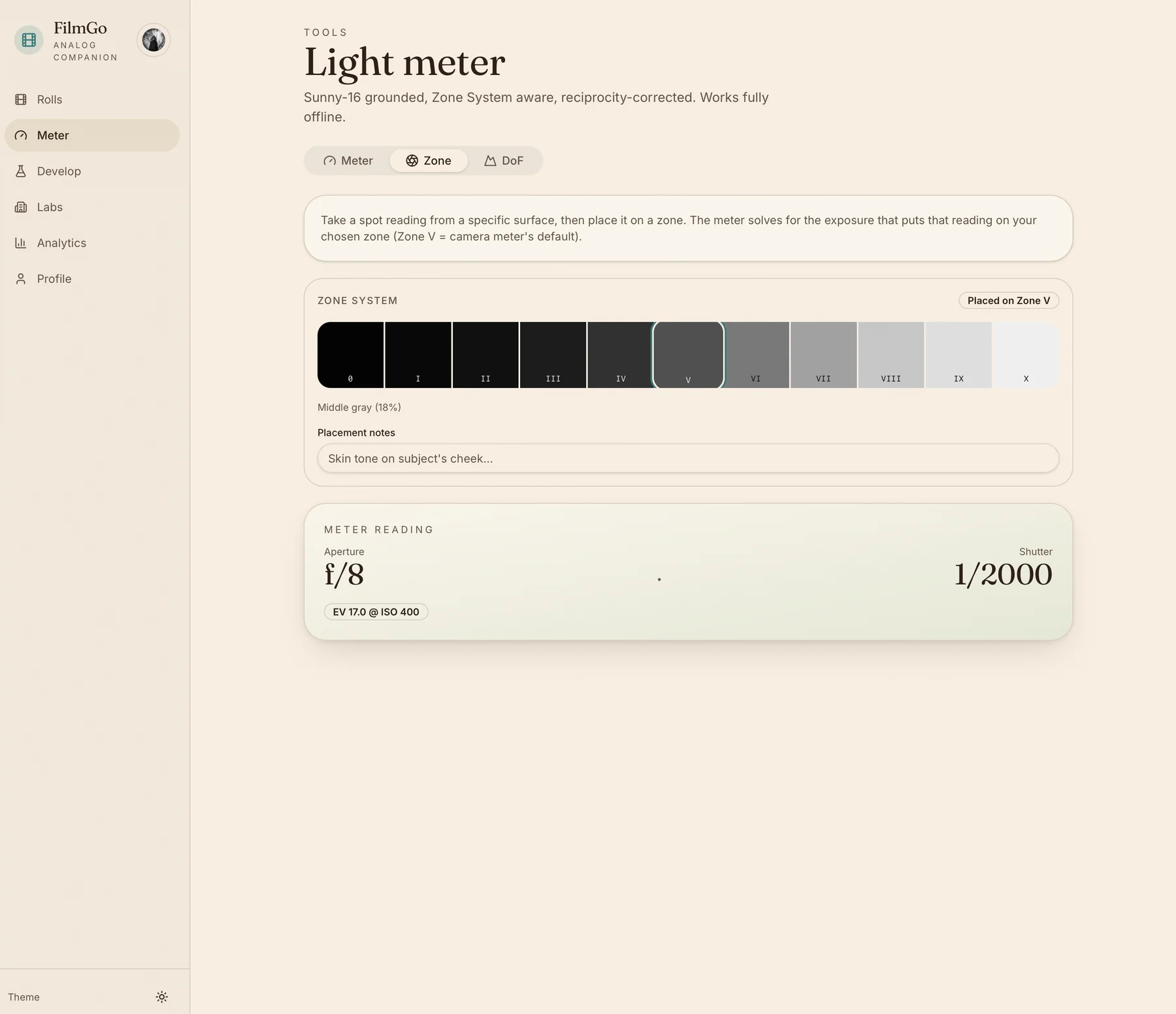The width and height of the screenshot is (1176, 1014).
Task: Toggle theme with the sun icon
Action: point(162,996)
